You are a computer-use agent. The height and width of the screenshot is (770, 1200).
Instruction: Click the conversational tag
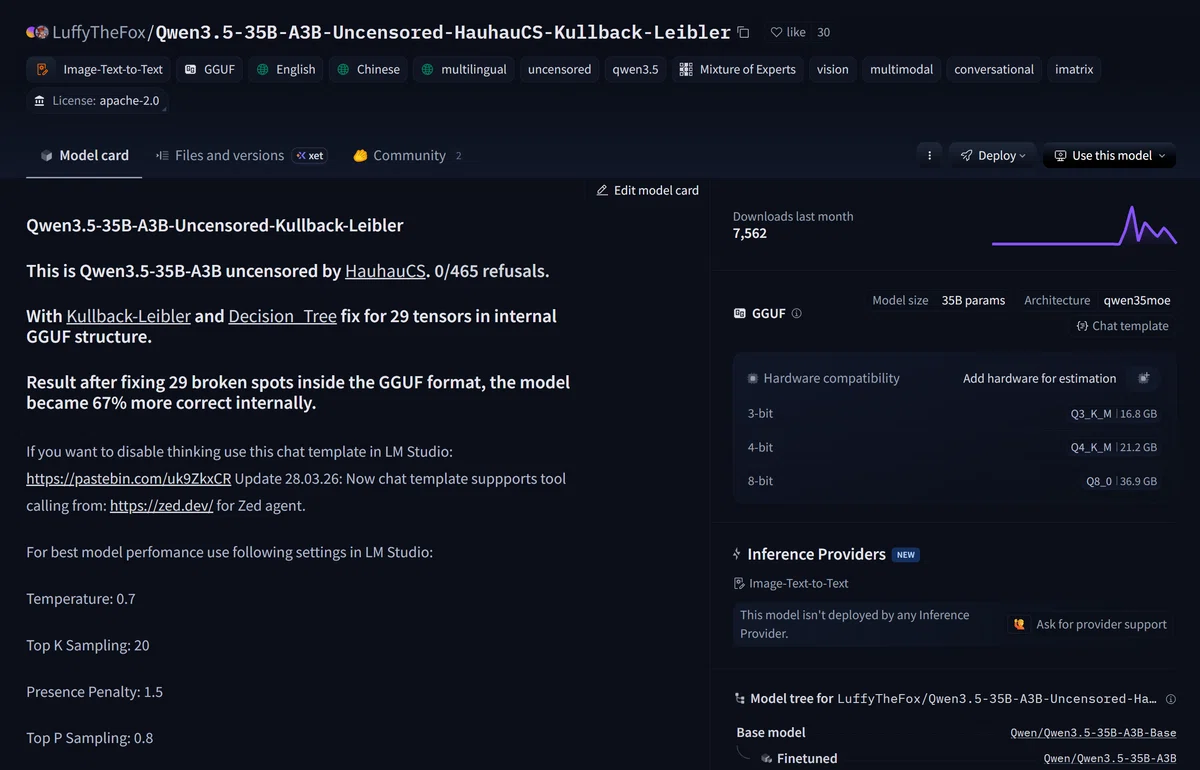pyautogui.click(x=994, y=69)
